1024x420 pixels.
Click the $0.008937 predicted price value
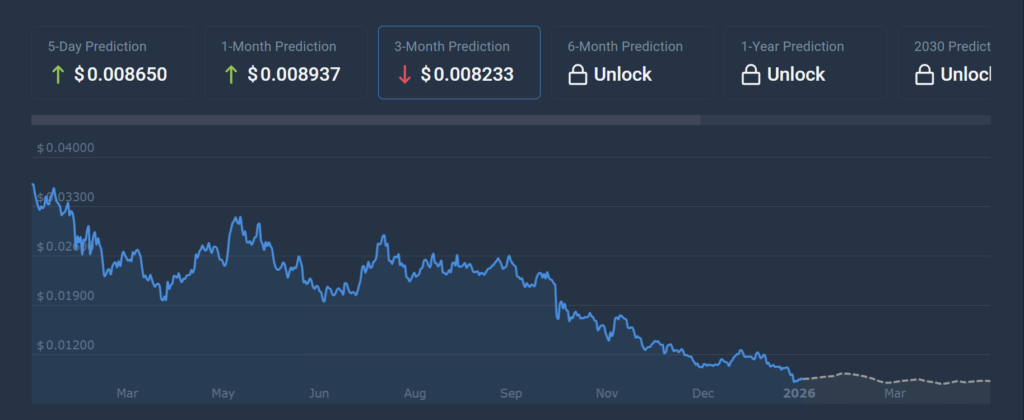294,74
